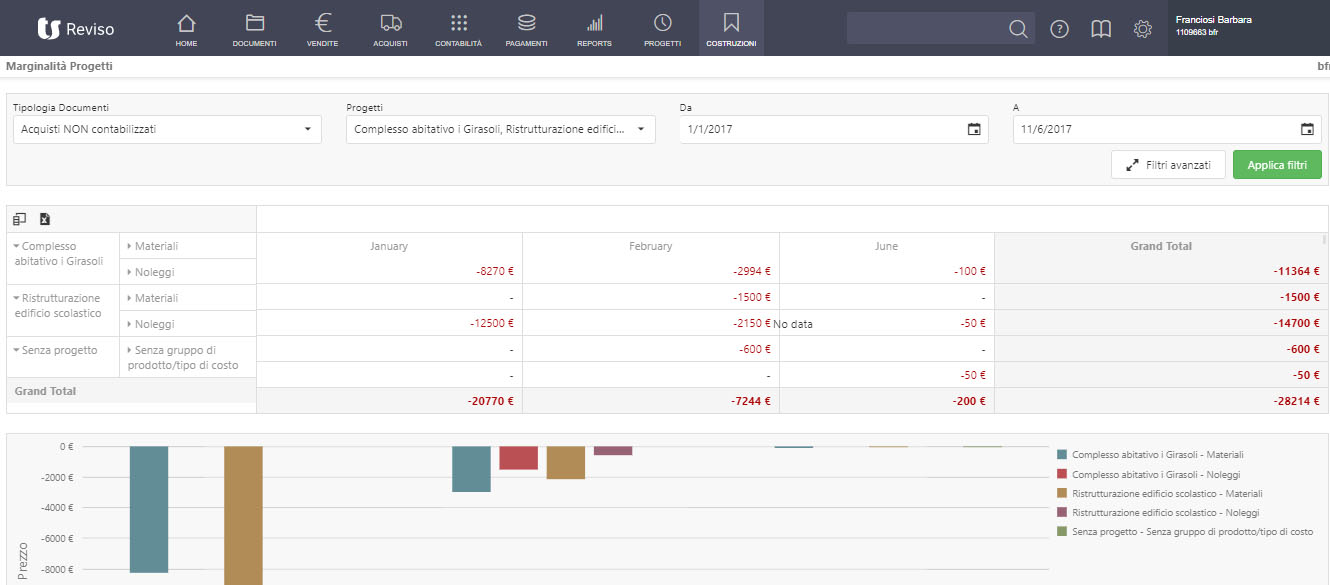
Task: Open Acquisti with the truck icon
Action: (x=390, y=29)
